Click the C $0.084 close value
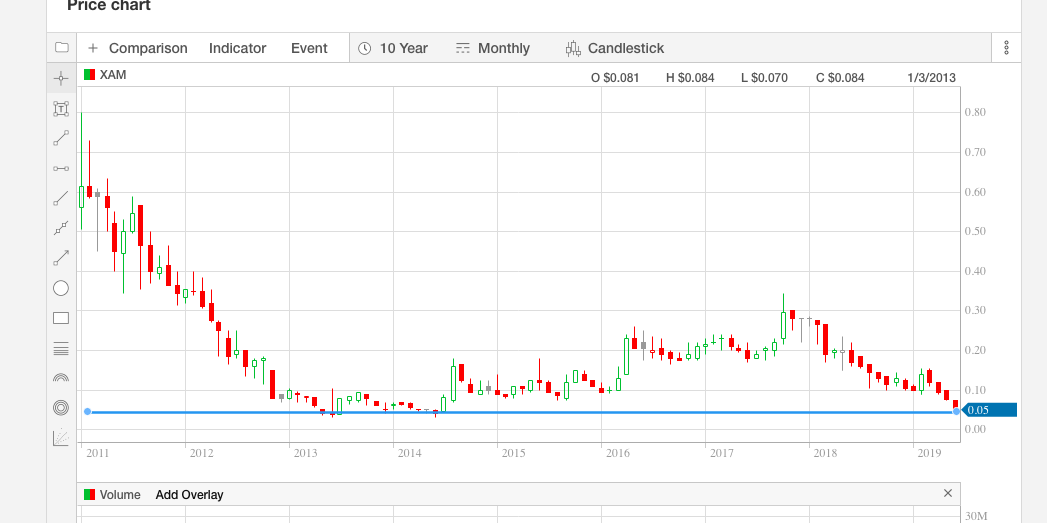 (x=840, y=77)
